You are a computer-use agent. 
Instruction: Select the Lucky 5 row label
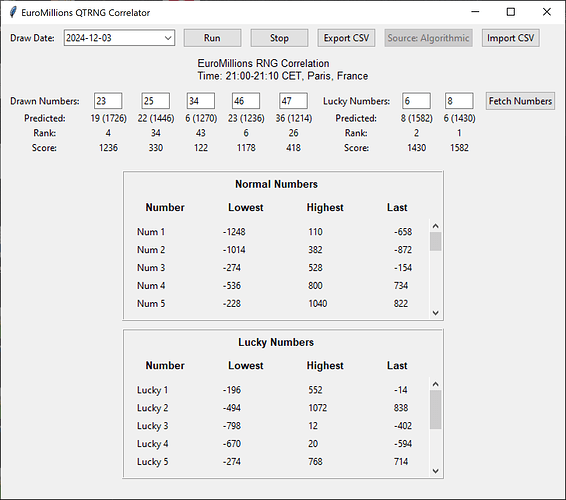tap(152, 462)
